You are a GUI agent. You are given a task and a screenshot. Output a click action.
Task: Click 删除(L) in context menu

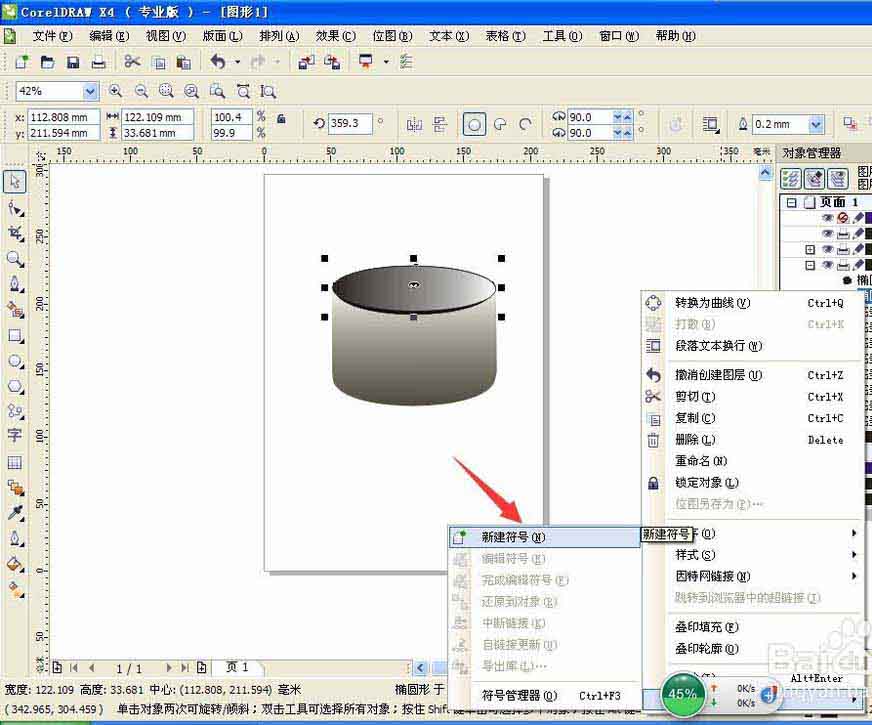754,439
